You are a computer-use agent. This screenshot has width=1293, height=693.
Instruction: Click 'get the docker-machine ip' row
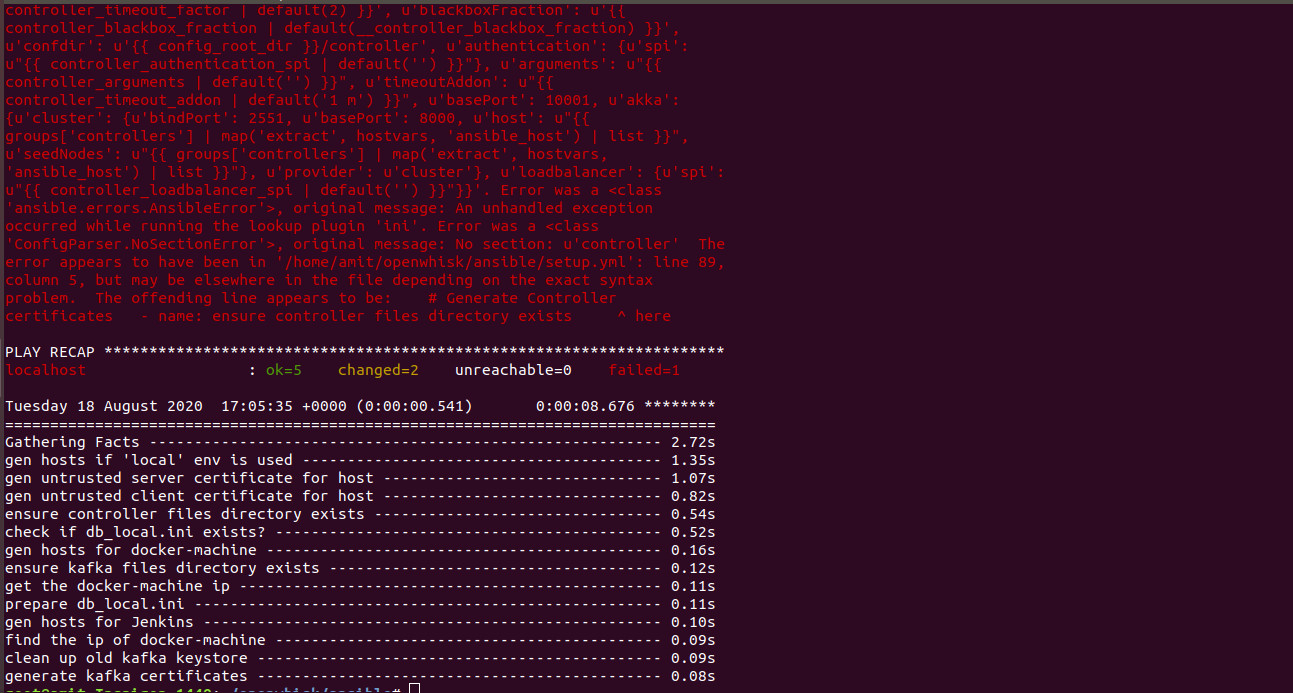click(360, 586)
